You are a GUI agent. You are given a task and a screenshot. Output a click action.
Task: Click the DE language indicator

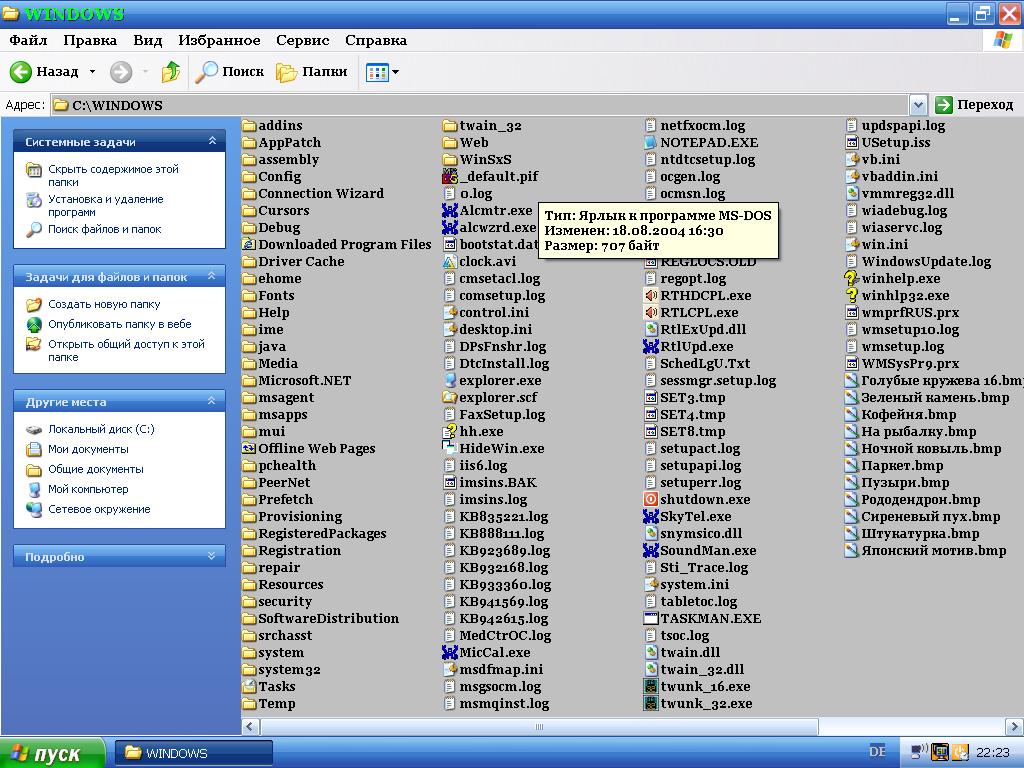tap(878, 752)
